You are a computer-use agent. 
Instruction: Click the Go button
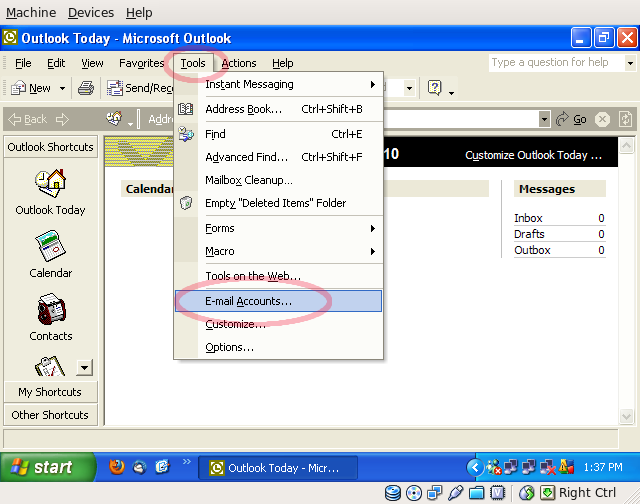point(571,119)
